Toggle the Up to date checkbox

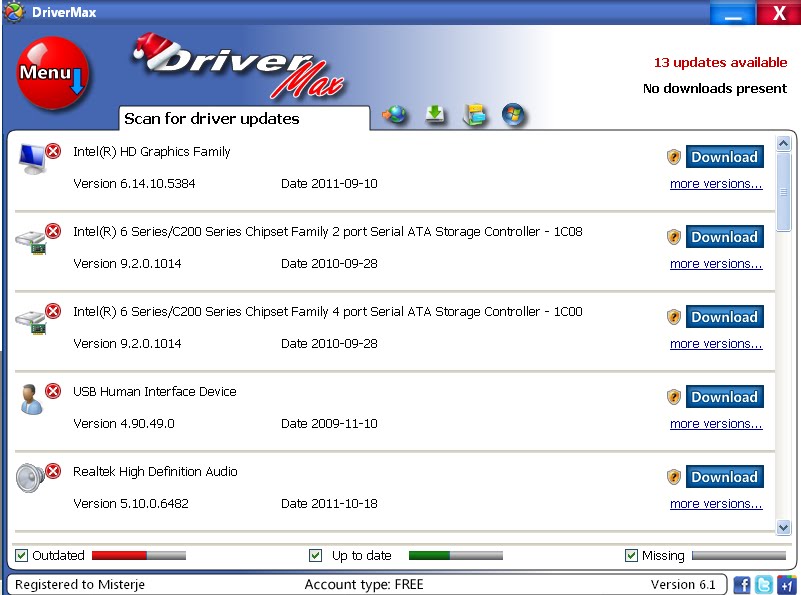coord(316,555)
